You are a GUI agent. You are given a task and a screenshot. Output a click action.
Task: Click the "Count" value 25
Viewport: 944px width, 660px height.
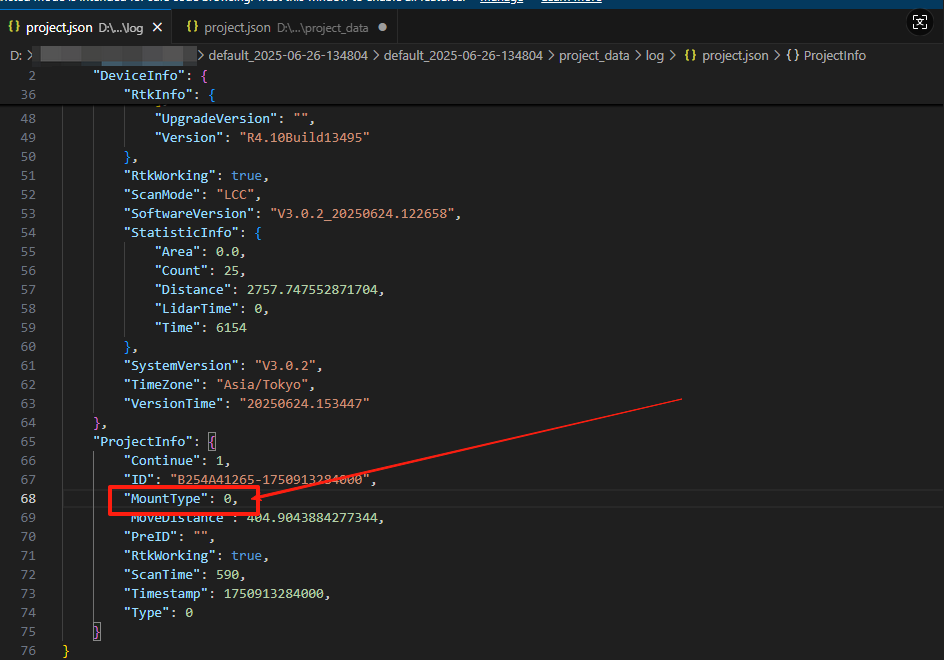231,270
